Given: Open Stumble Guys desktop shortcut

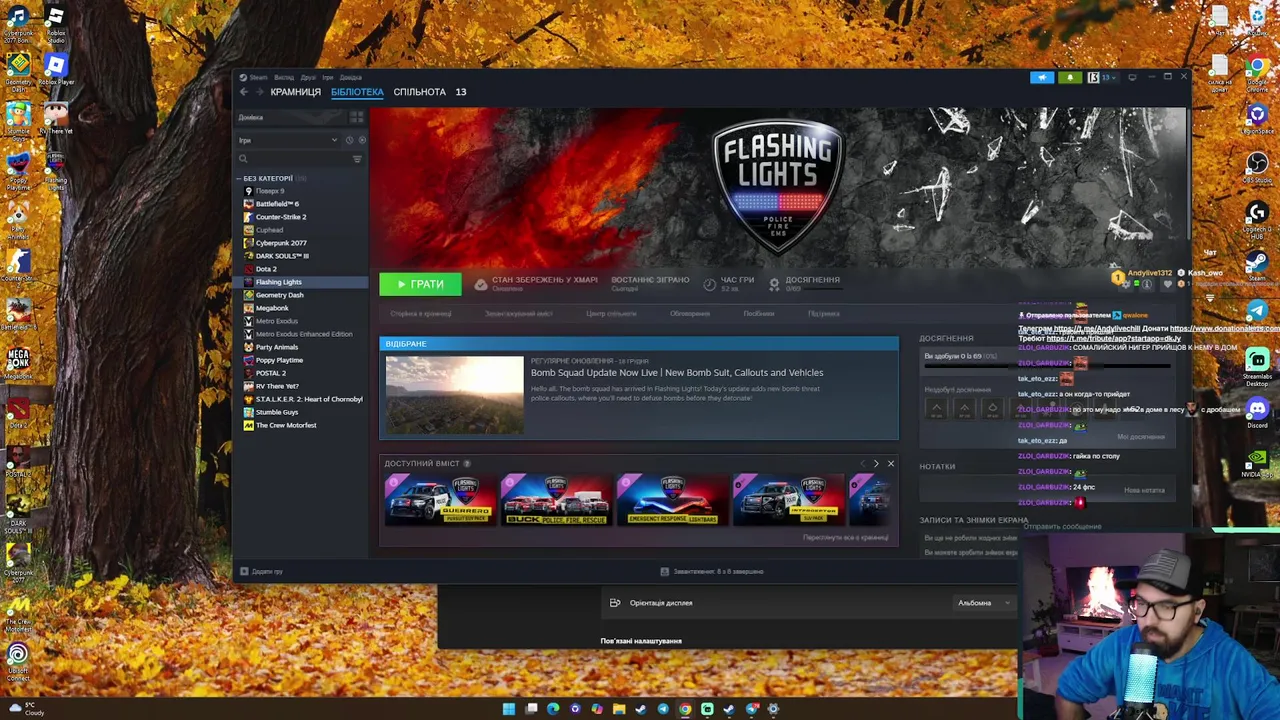Looking at the screenshot, I should click(x=18, y=120).
